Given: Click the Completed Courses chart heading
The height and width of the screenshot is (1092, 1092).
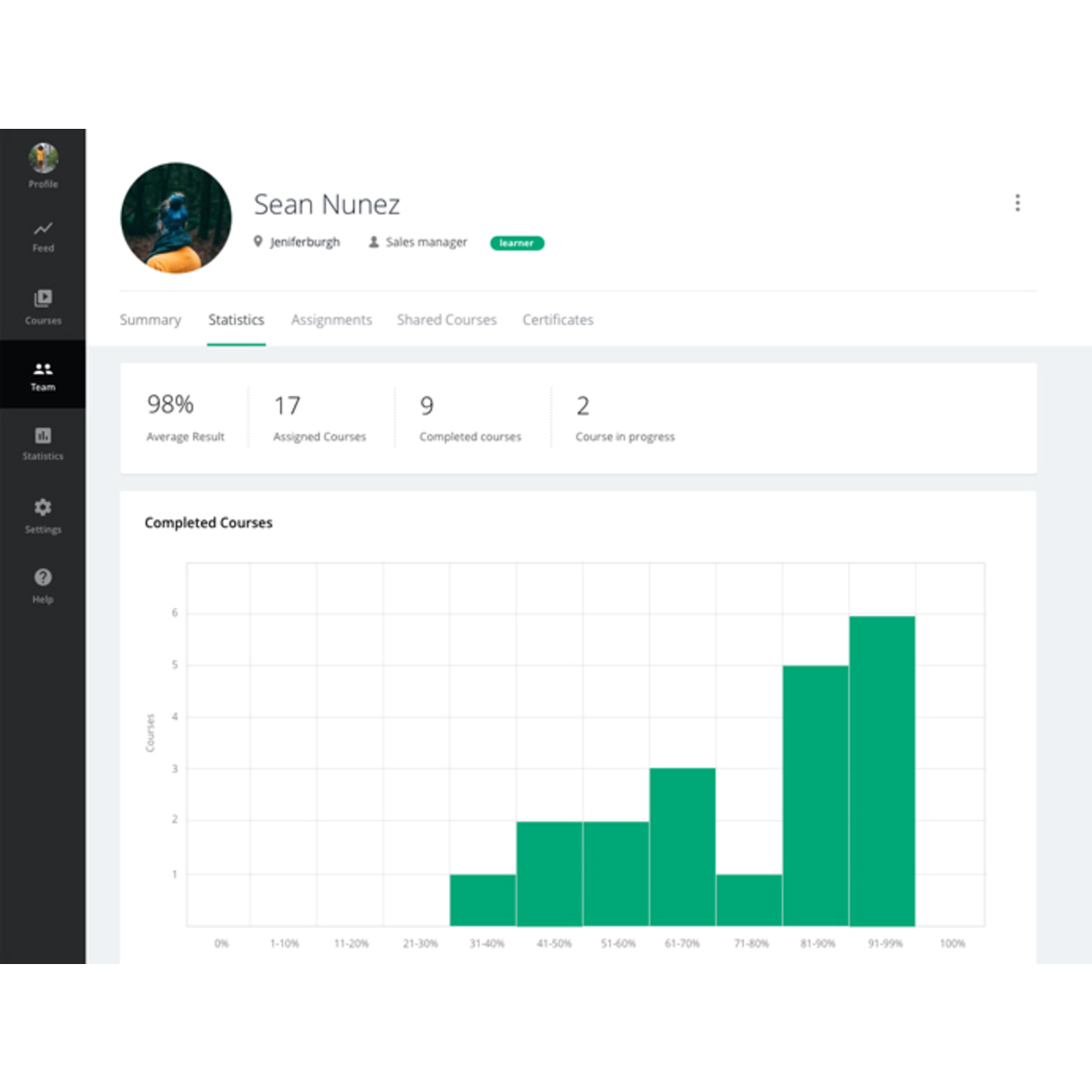Looking at the screenshot, I should pyautogui.click(x=209, y=522).
